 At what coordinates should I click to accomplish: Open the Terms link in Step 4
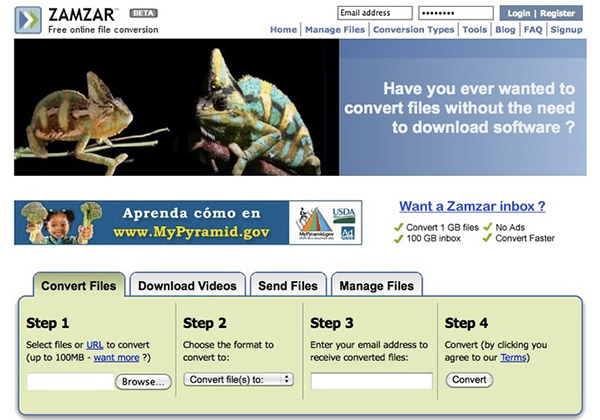click(514, 358)
